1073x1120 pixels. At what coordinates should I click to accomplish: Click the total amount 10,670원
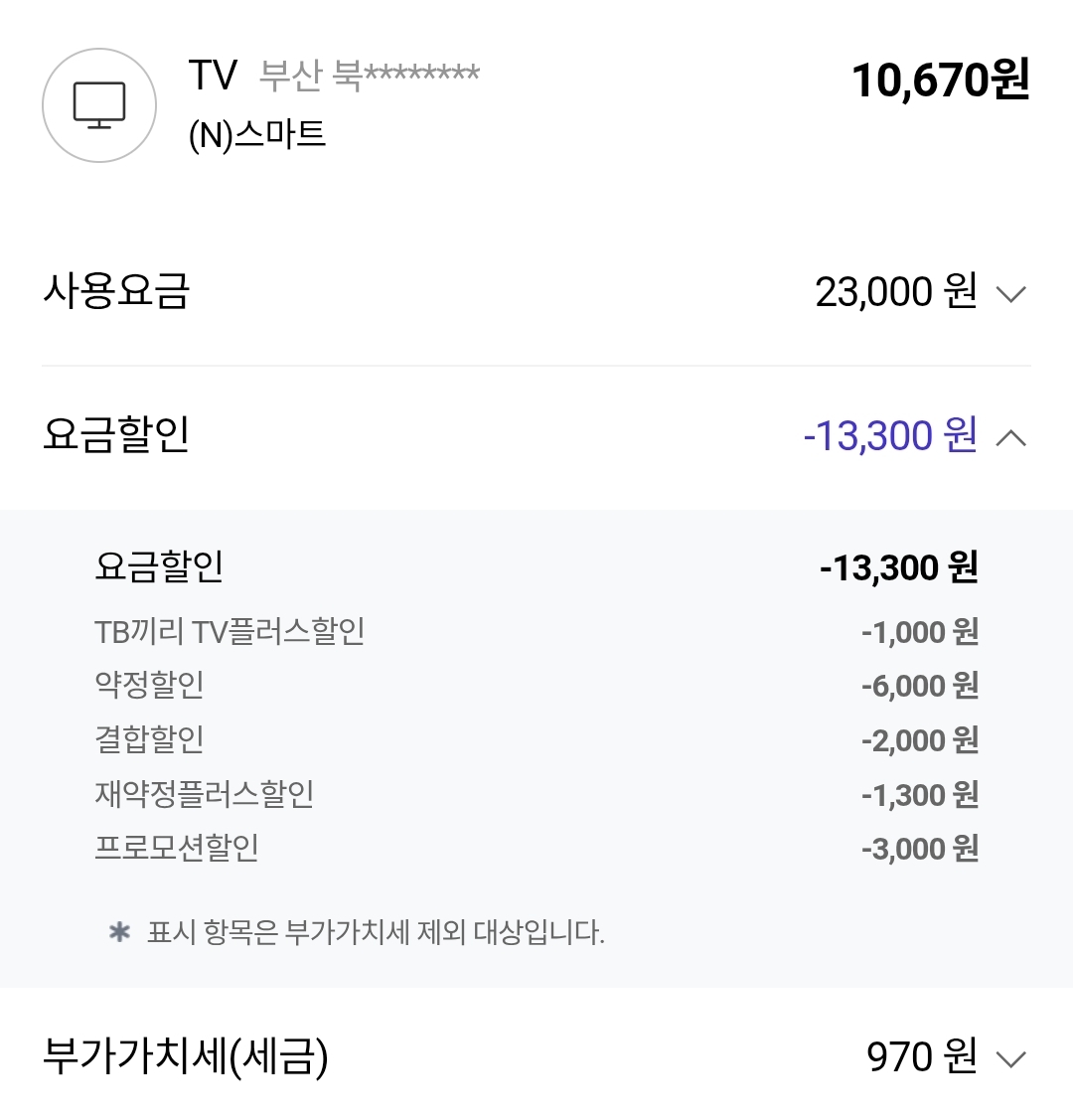click(x=940, y=80)
